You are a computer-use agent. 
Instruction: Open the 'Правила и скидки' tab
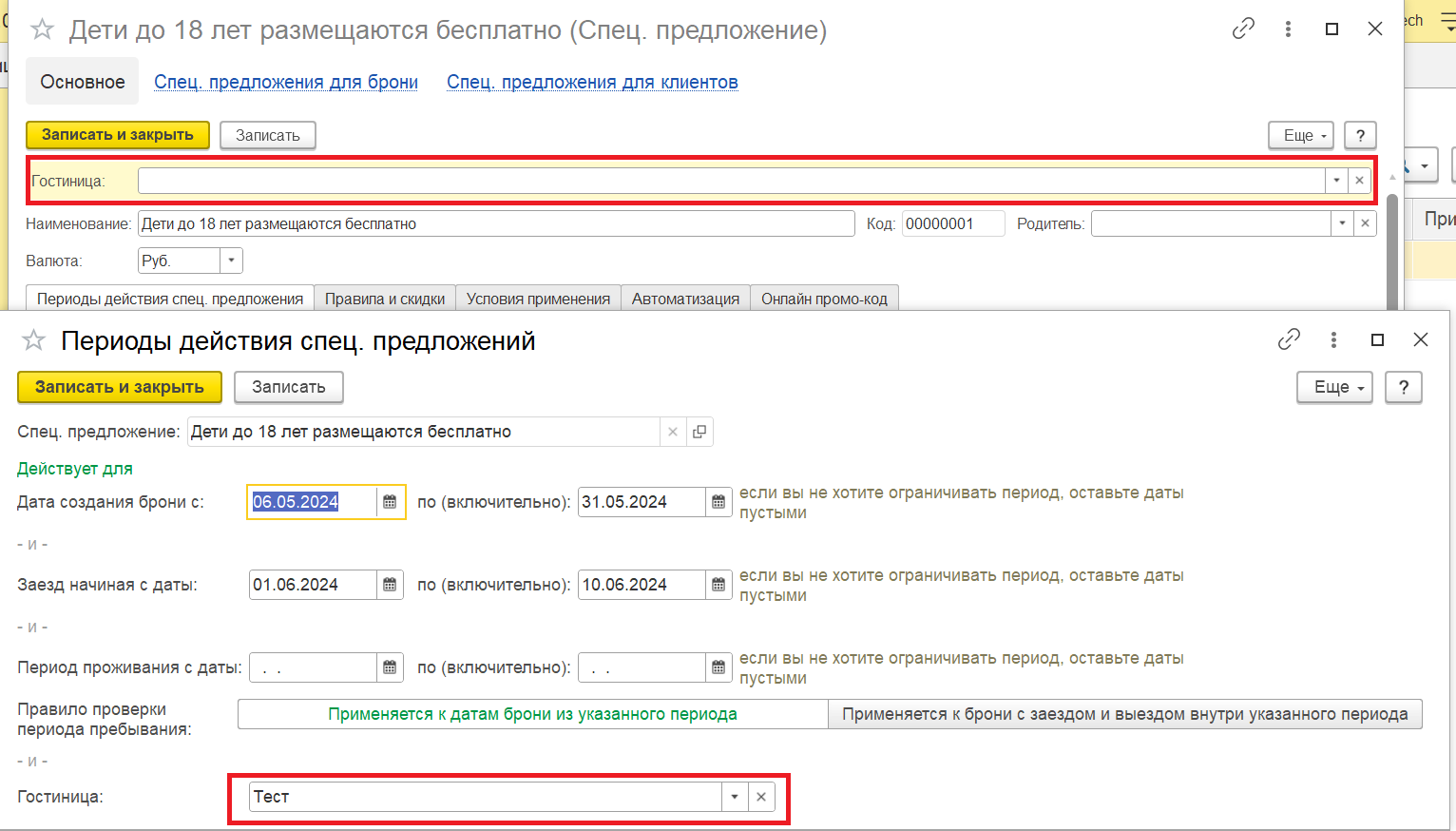[x=385, y=299]
